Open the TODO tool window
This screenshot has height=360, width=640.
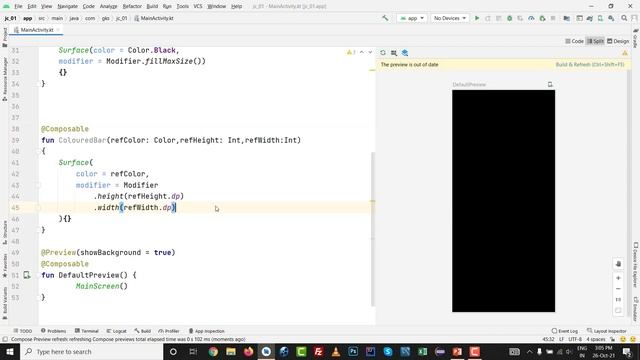[x=22, y=331]
